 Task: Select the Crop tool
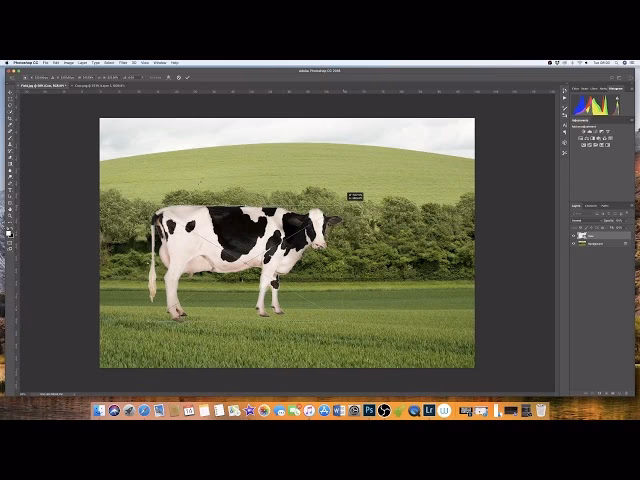10,118
